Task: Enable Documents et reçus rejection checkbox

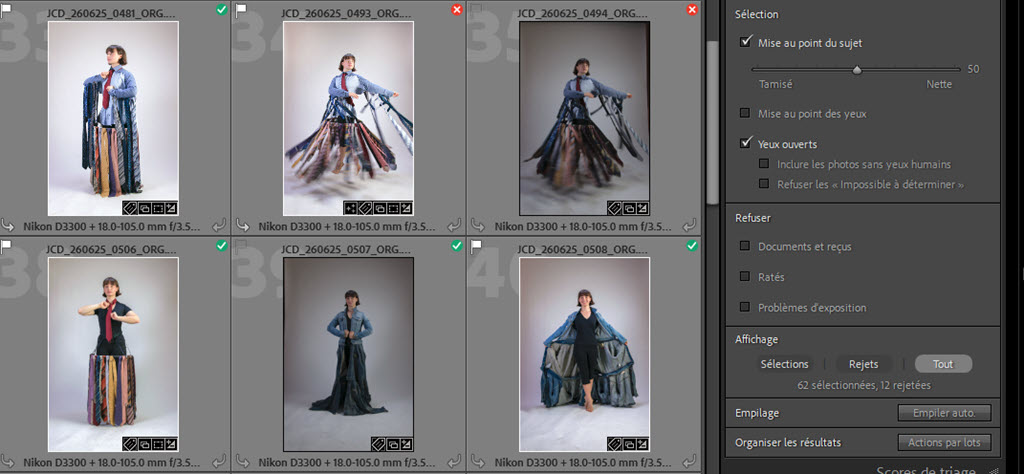Action: point(744,246)
